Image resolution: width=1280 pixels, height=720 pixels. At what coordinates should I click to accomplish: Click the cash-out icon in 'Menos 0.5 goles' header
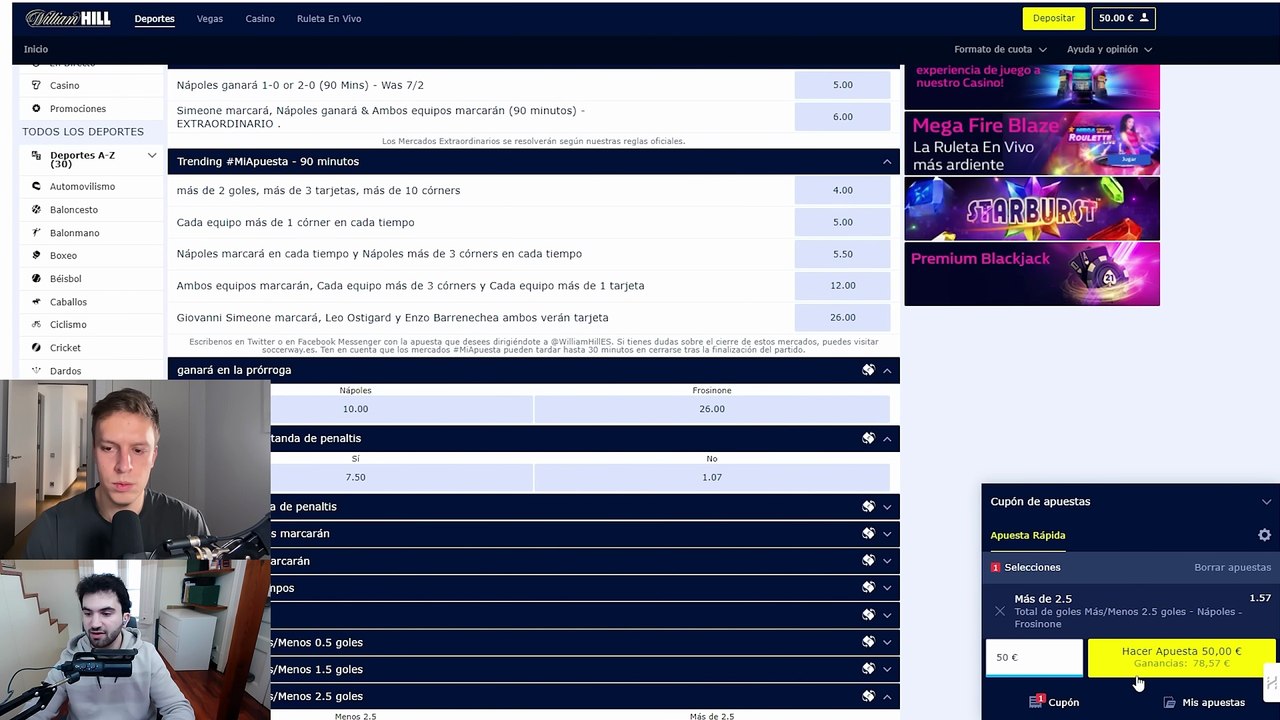click(868, 642)
